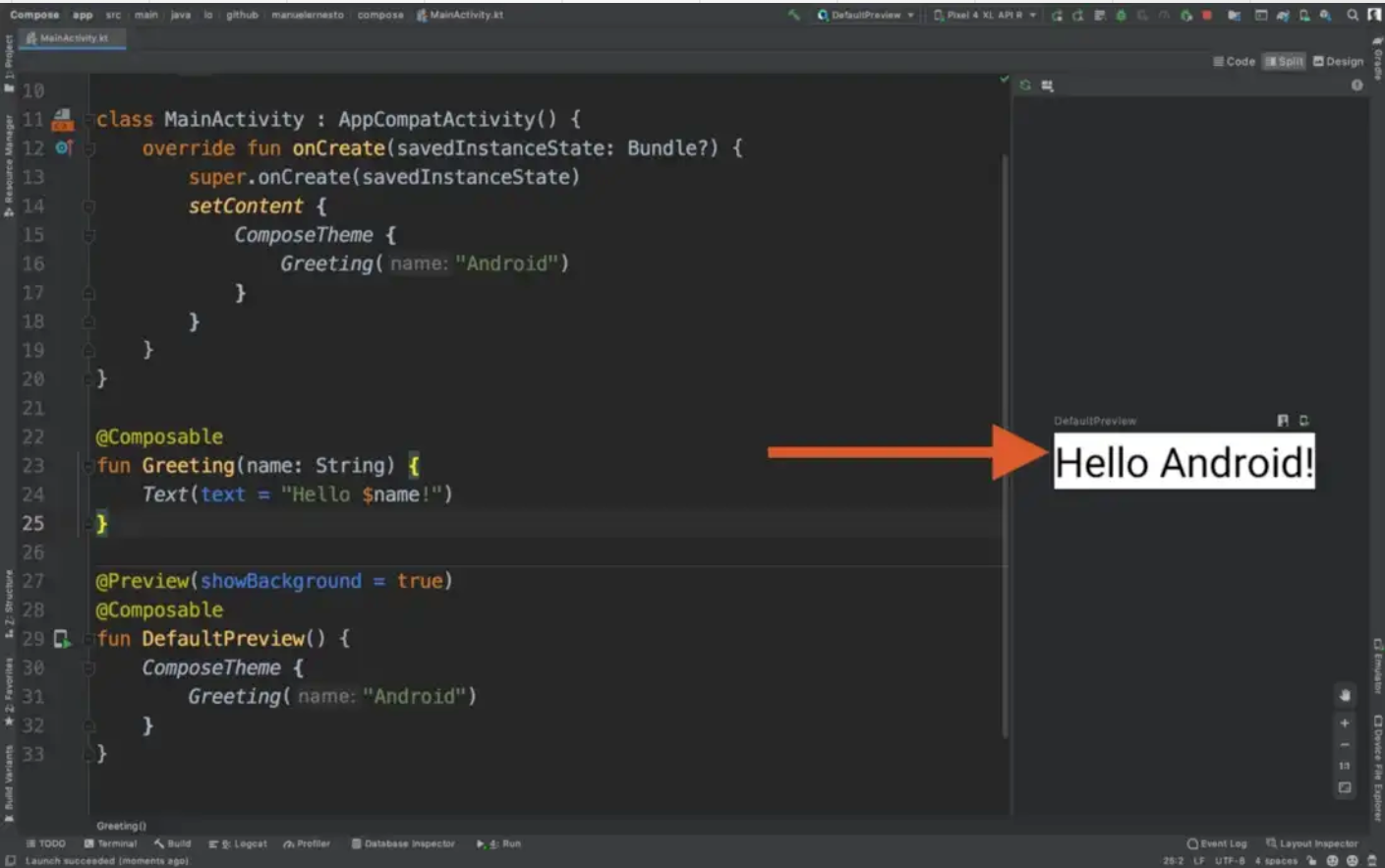Click the red Stop button in toolbar
This screenshot has width=1385, height=868.
click(x=1207, y=15)
